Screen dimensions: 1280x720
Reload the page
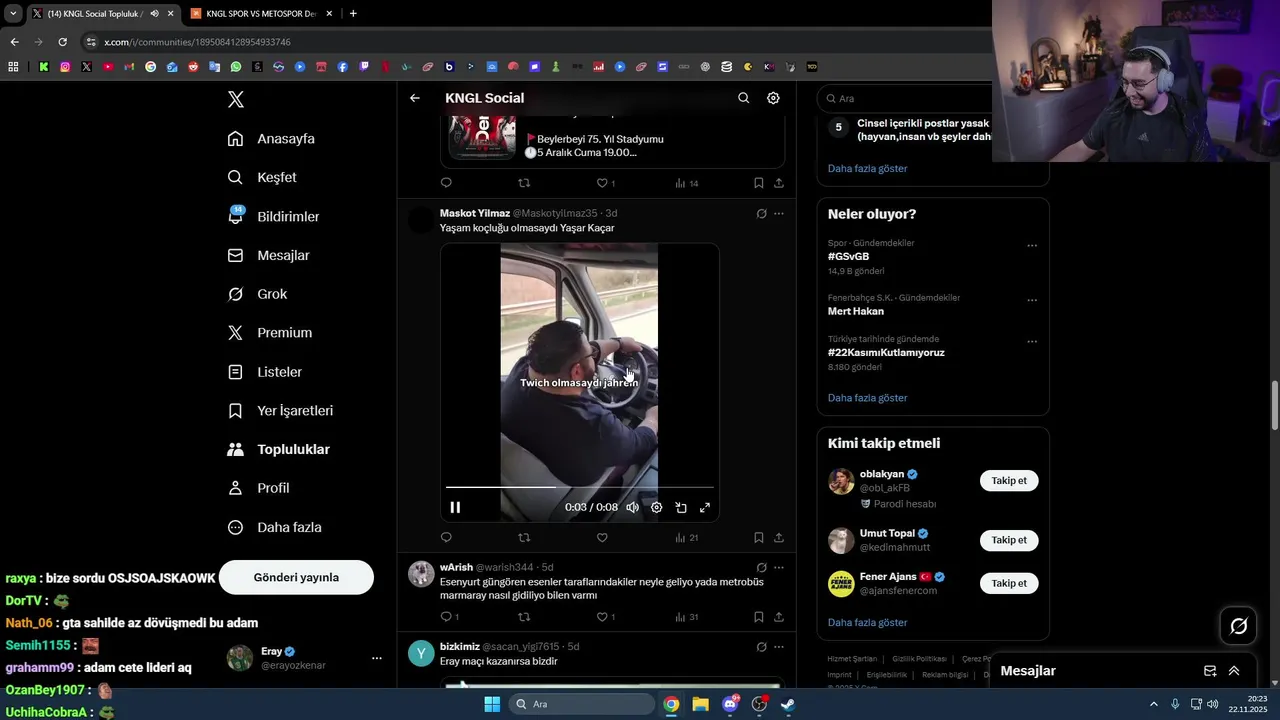click(x=62, y=42)
